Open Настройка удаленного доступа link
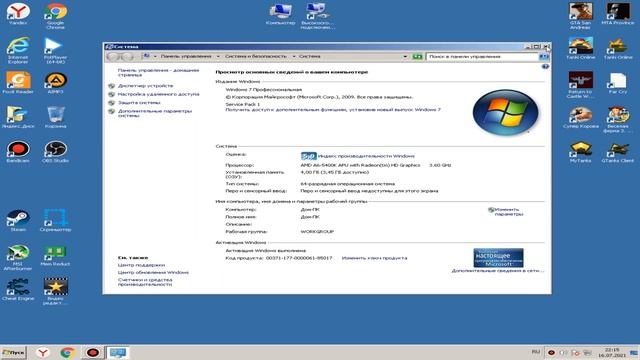This screenshot has height=360, width=640. coord(158,94)
